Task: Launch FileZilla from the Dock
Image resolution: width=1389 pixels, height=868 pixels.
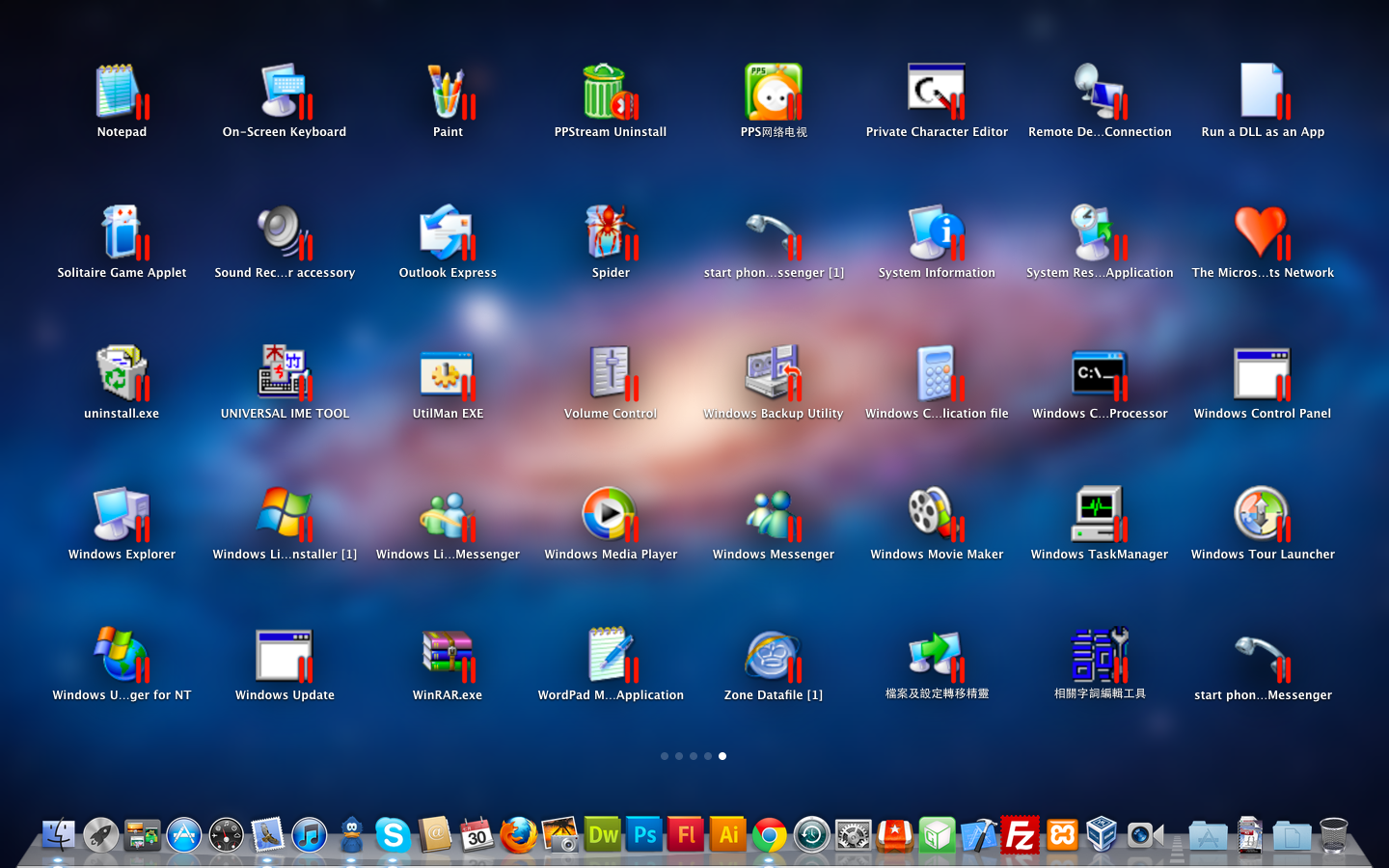Action: (x=1021, y=835)
